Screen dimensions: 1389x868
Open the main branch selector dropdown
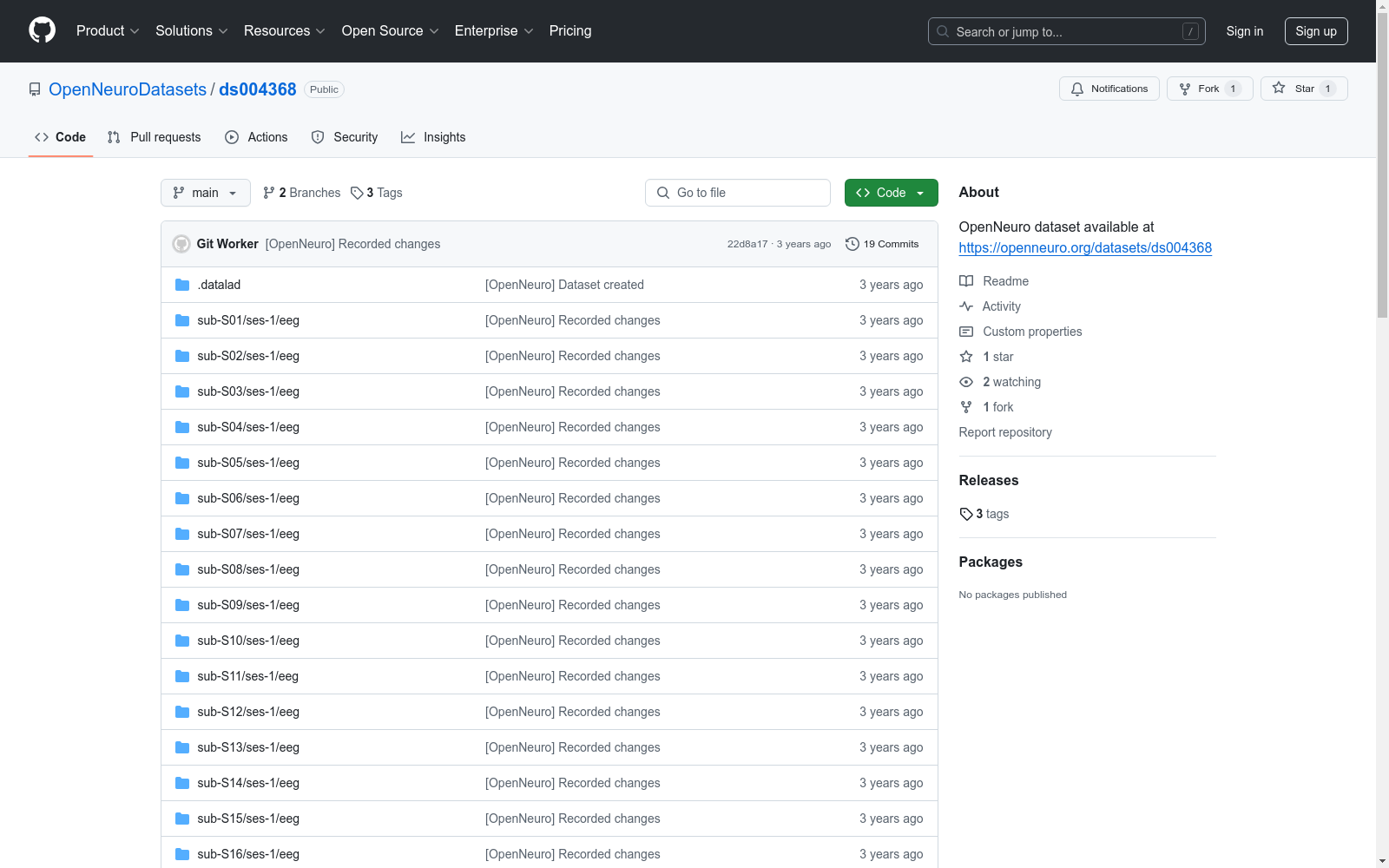(x=206, y=193)
